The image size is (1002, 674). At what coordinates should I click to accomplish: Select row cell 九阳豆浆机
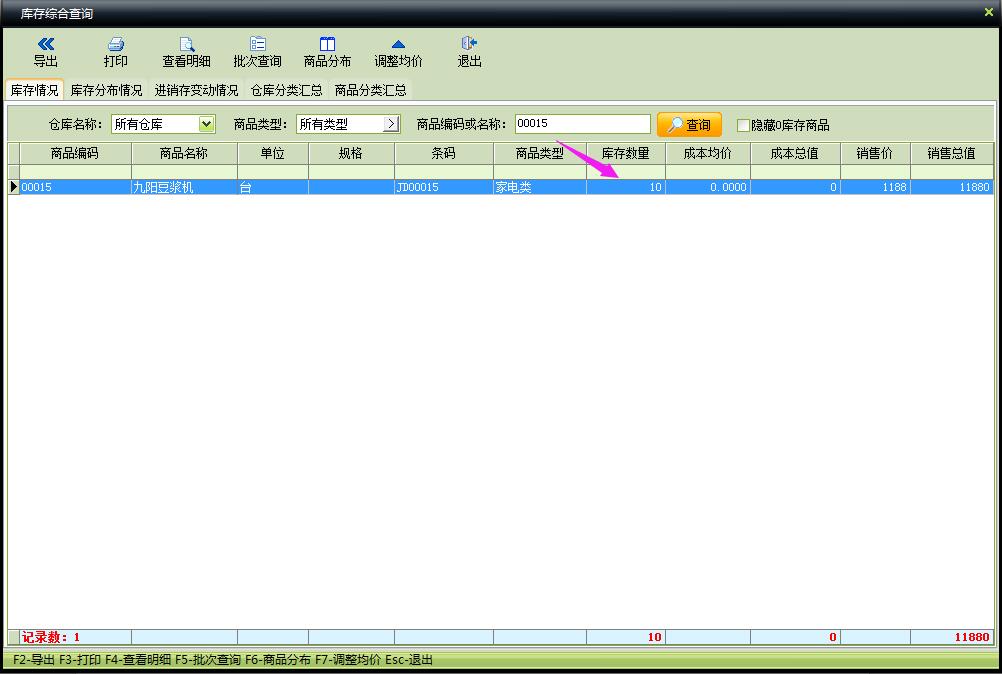click(x=184, y=187)
